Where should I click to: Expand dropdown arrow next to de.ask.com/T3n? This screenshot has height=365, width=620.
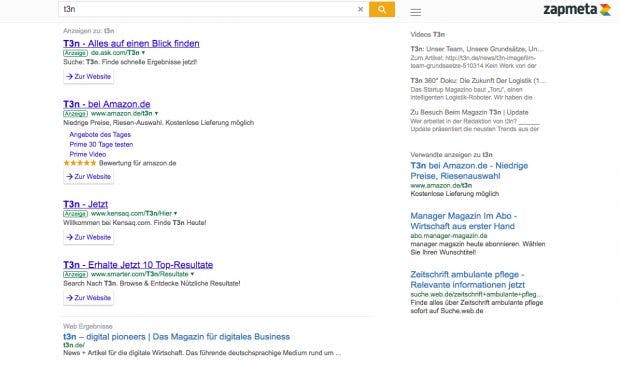pos(144,53)
